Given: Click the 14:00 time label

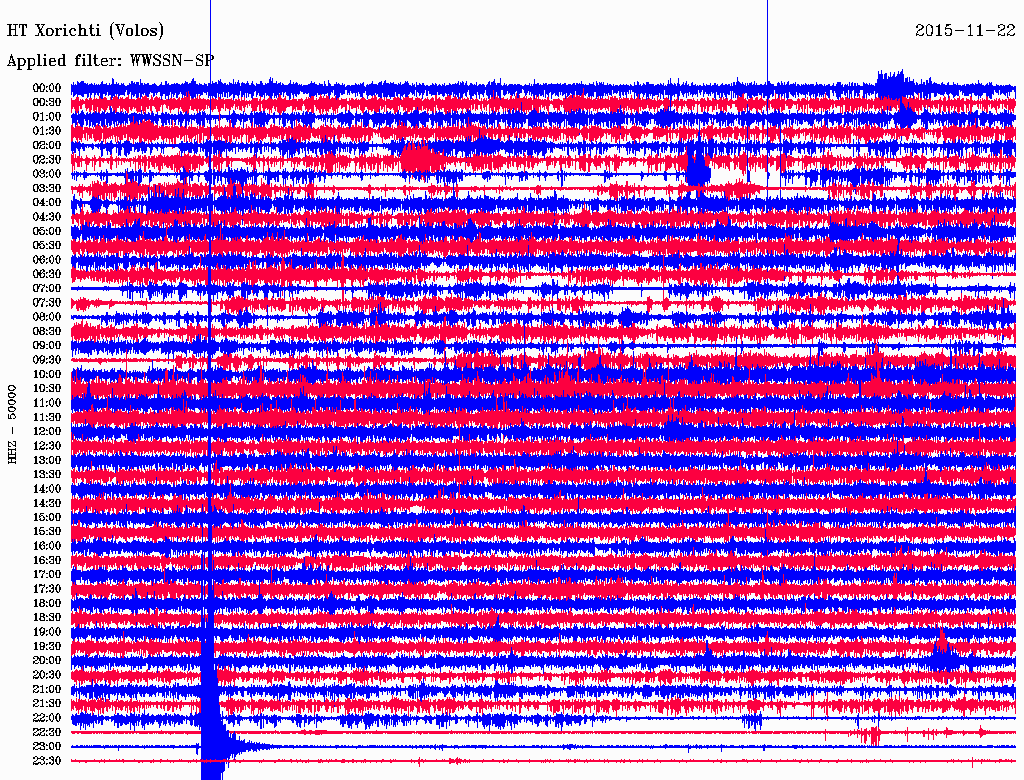Looking at the screenshot, I should [46, 489].
